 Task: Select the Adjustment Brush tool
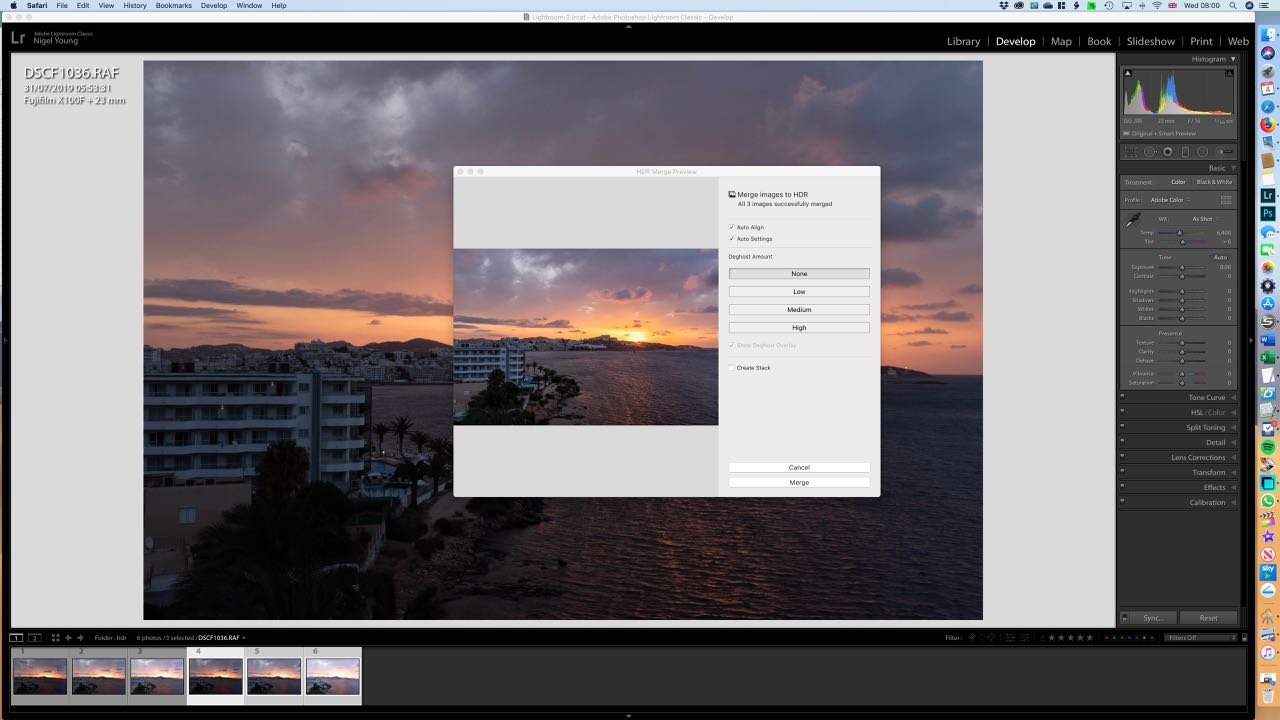[x=1224, y=150]
